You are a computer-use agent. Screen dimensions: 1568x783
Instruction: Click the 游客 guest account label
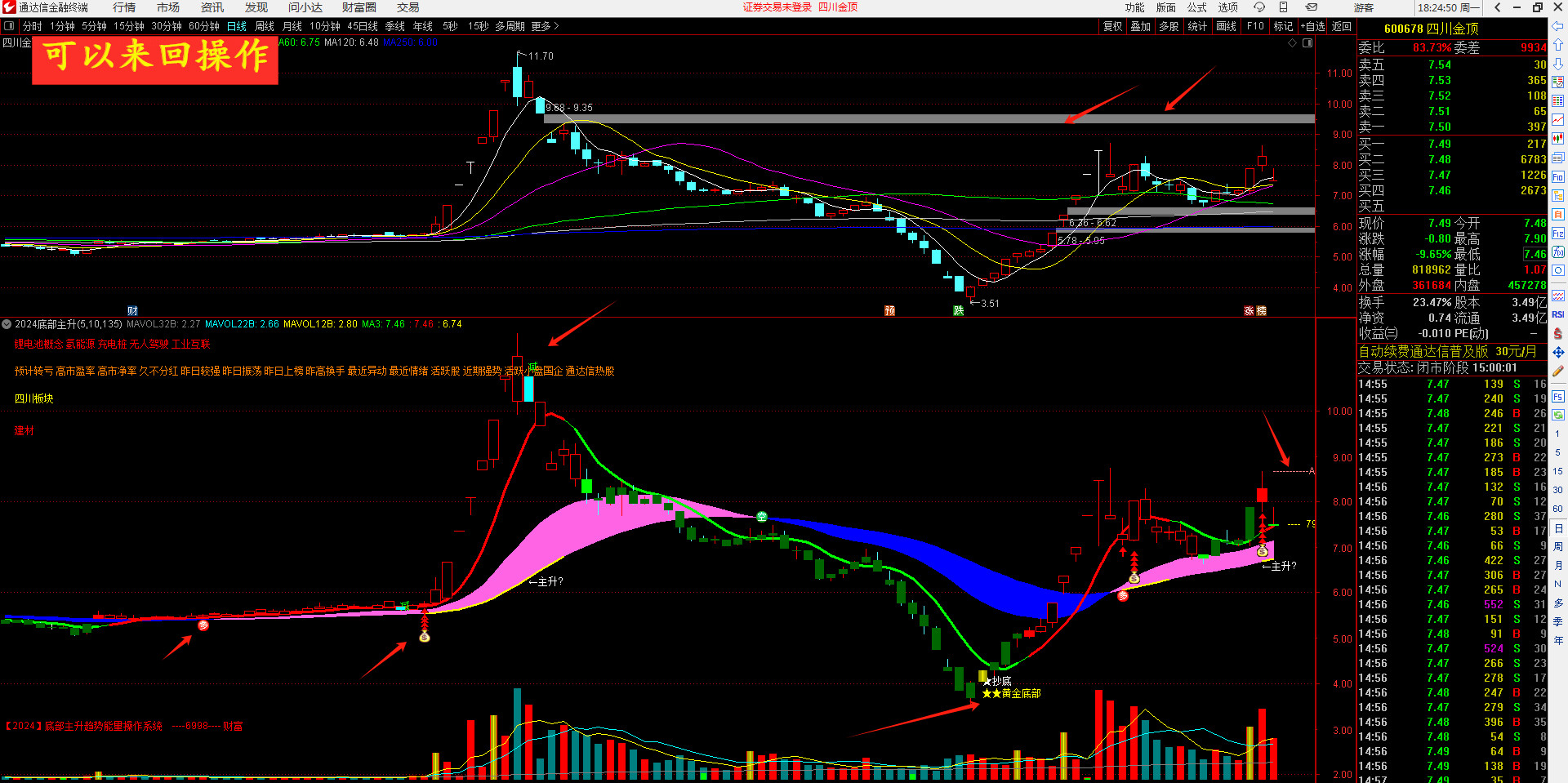pos(1364,7)
